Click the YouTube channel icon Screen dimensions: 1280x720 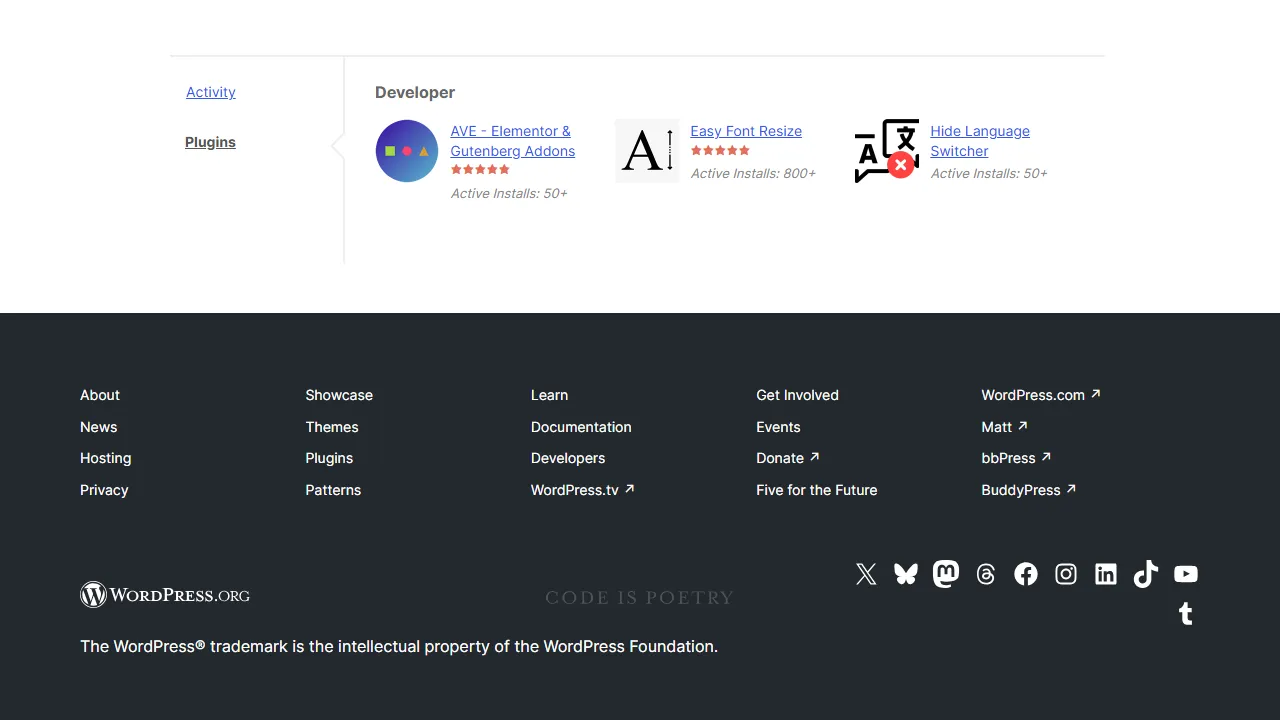tap(1186, 574)
